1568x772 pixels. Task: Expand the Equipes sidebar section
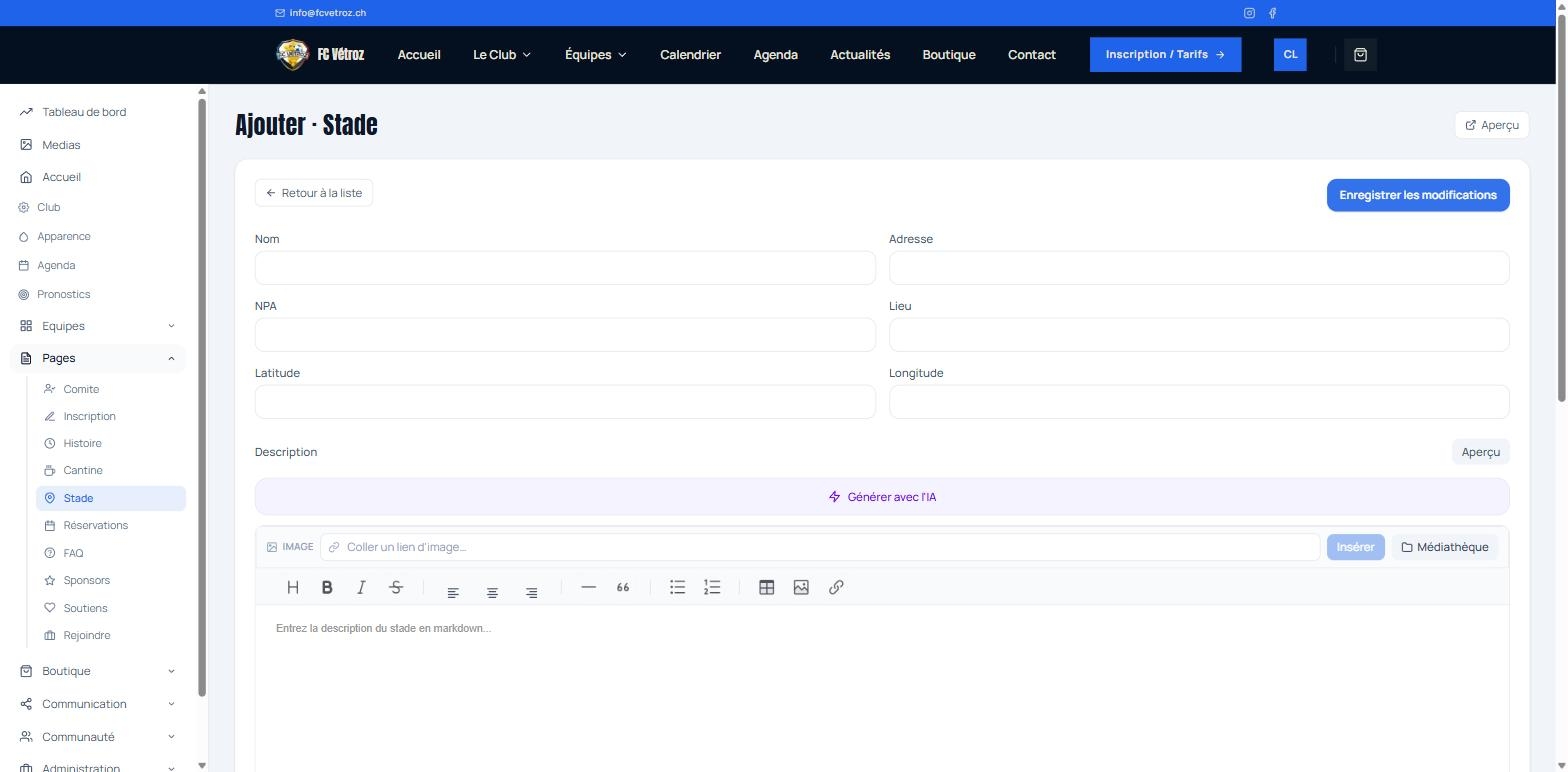(98, 326)
